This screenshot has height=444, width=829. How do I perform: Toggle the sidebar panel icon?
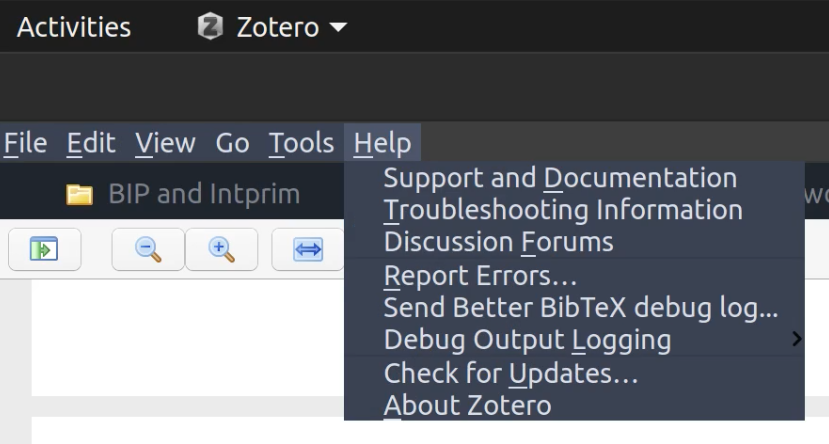[44, 249]
